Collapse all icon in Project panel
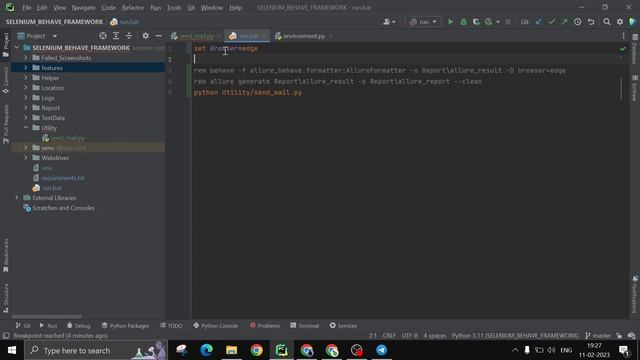The height and width of the screenshot is (360, 640). 129,36
